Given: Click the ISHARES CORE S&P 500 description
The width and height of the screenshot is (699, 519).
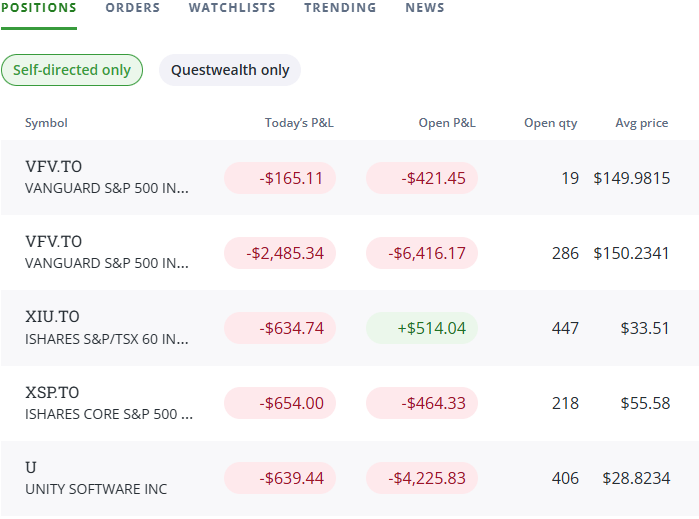Looking at the screenshot, I should [x=109, y=414].
